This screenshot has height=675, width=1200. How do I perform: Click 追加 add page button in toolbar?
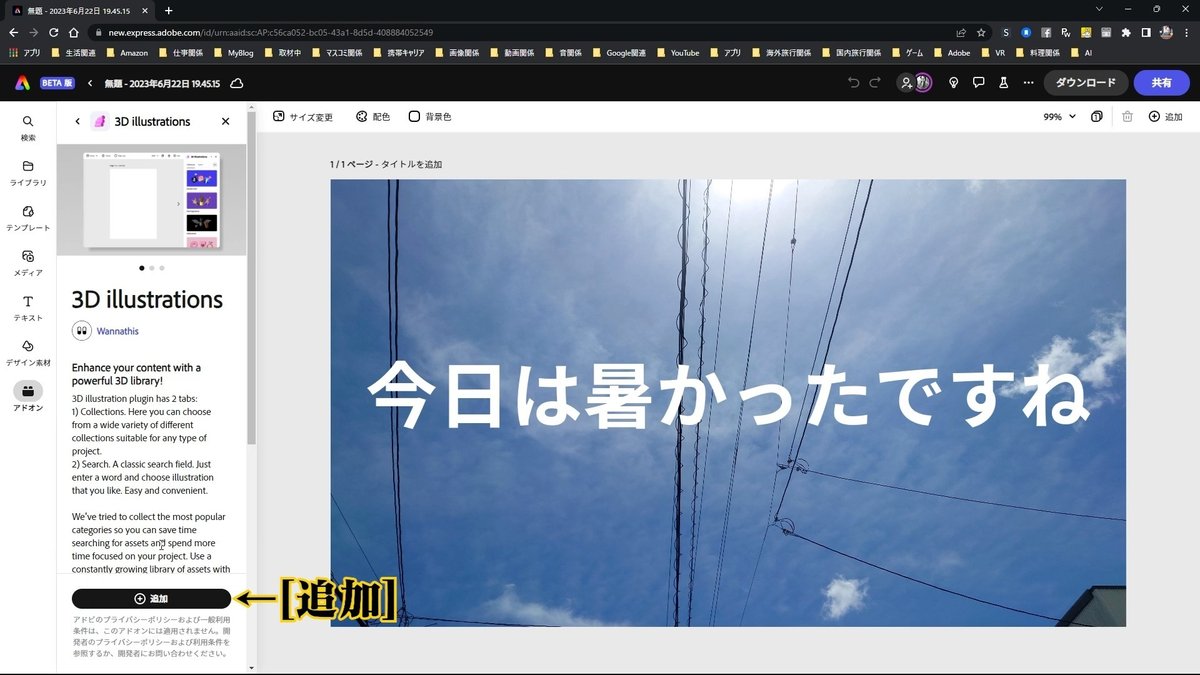(1165, 116)
